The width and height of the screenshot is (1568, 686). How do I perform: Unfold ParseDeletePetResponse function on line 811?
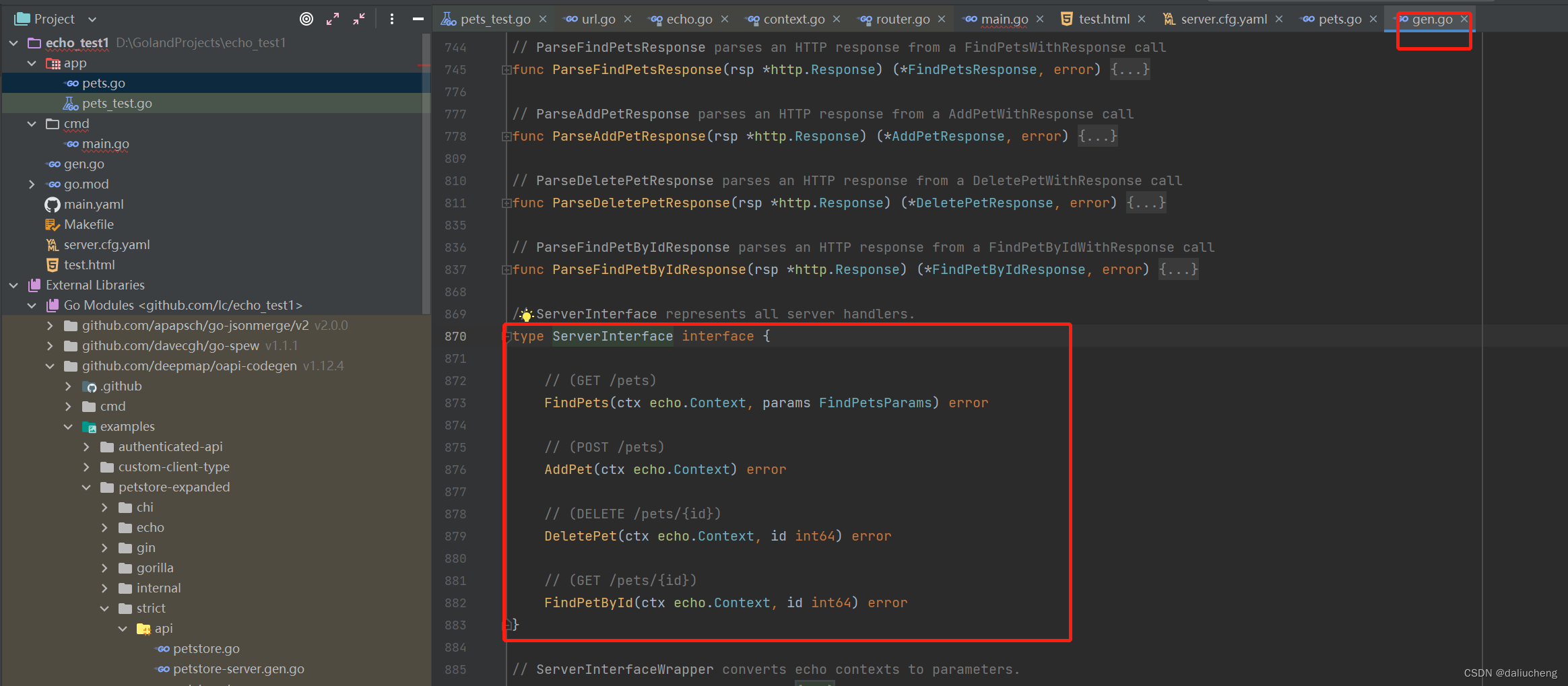506,203
